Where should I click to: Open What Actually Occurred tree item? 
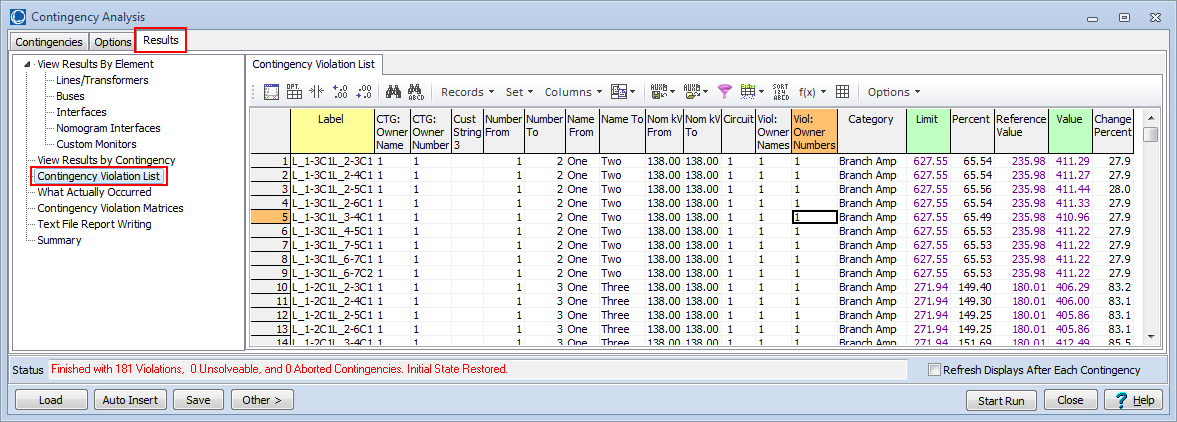[94, 192]
